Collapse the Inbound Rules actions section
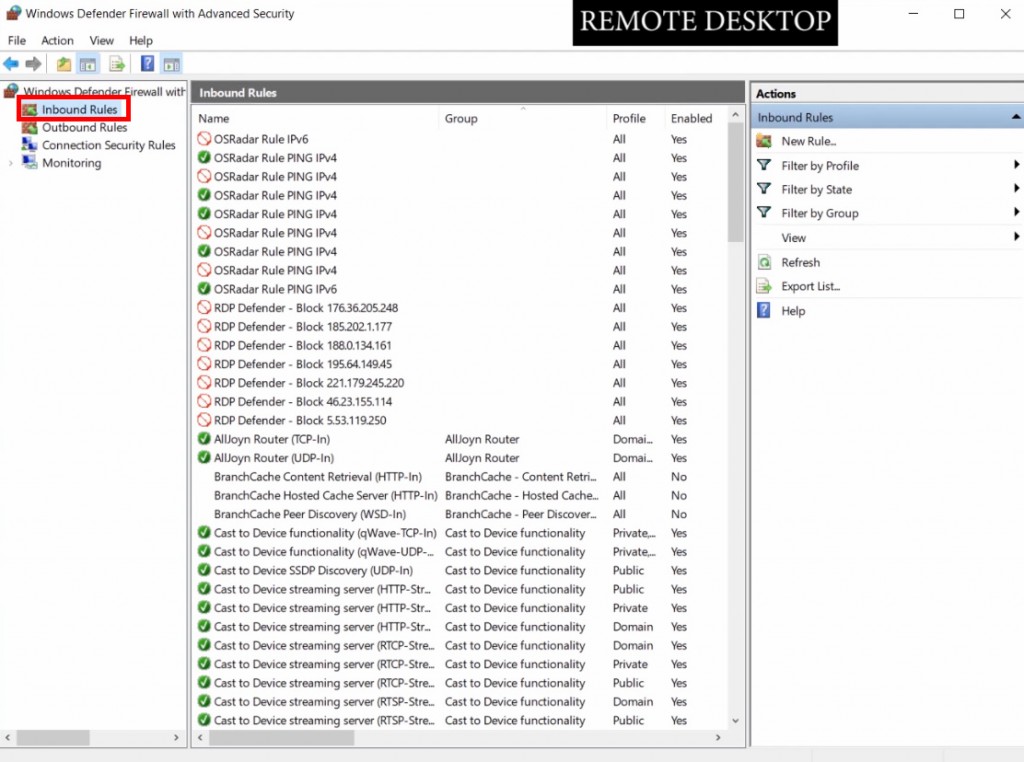This screenshot has height=762, width=1024. [x=1016, y=118]
